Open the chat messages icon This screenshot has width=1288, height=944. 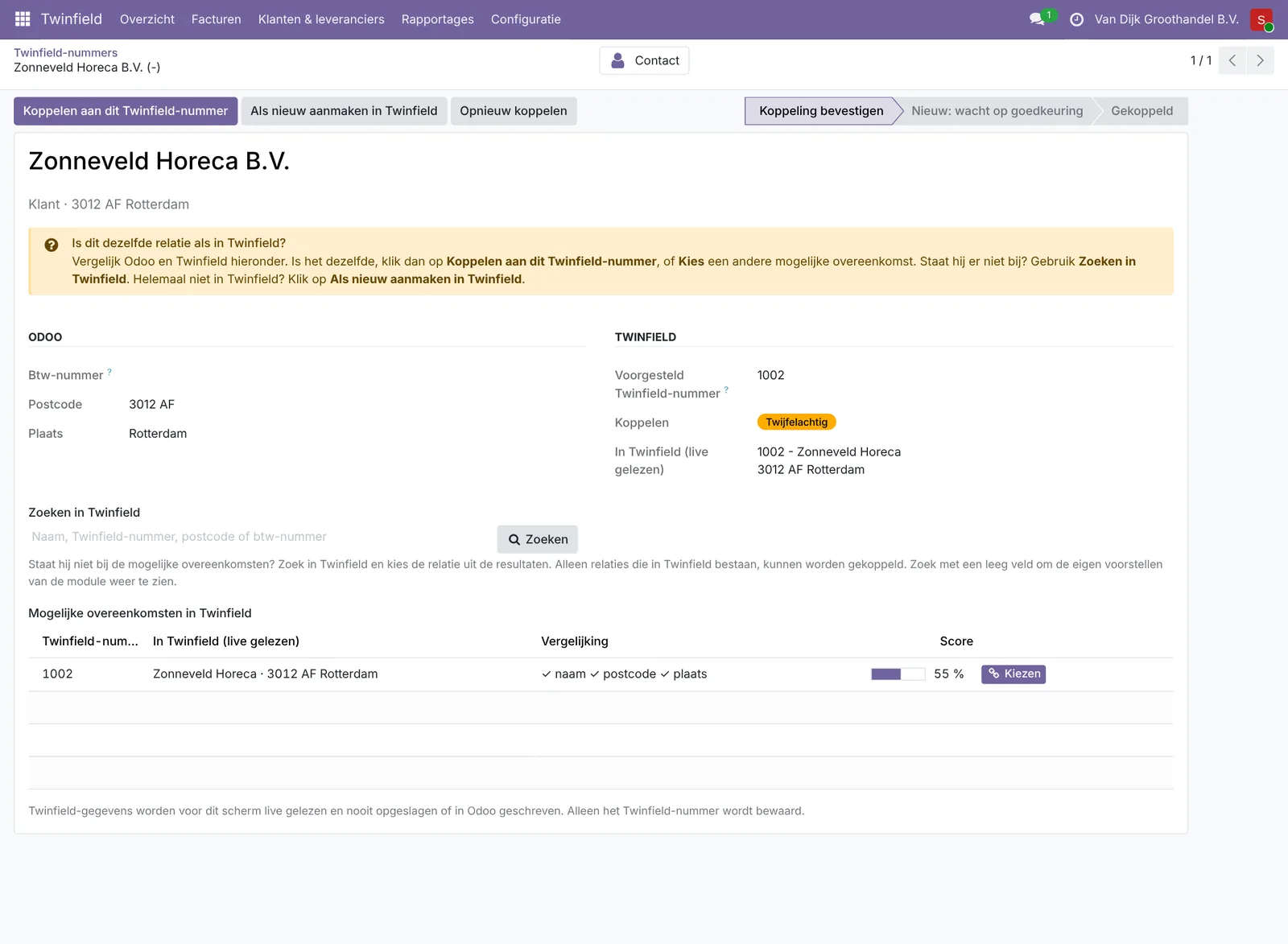click(x=1037, y=19)
